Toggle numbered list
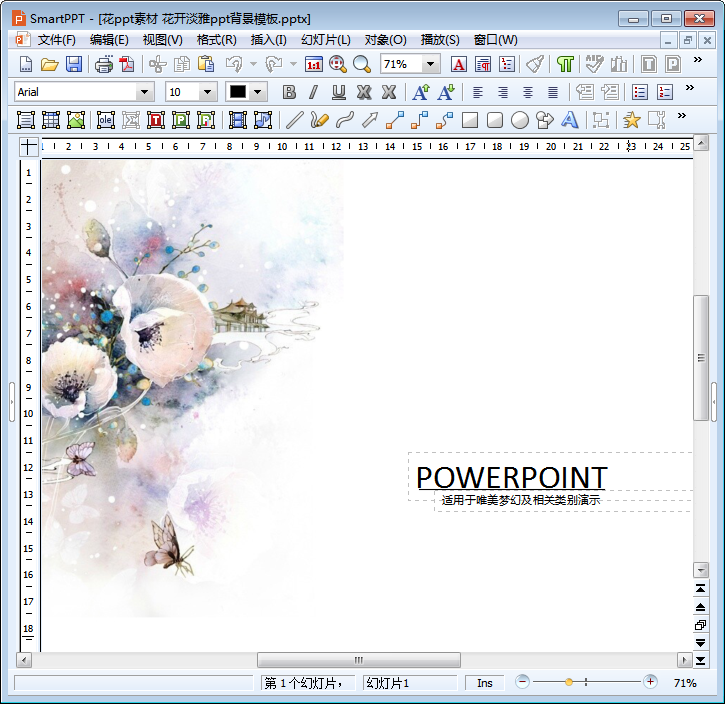Image resolution: width=725 pixels, height=704 pixels. pyautogui.click(x=665, y=92)
